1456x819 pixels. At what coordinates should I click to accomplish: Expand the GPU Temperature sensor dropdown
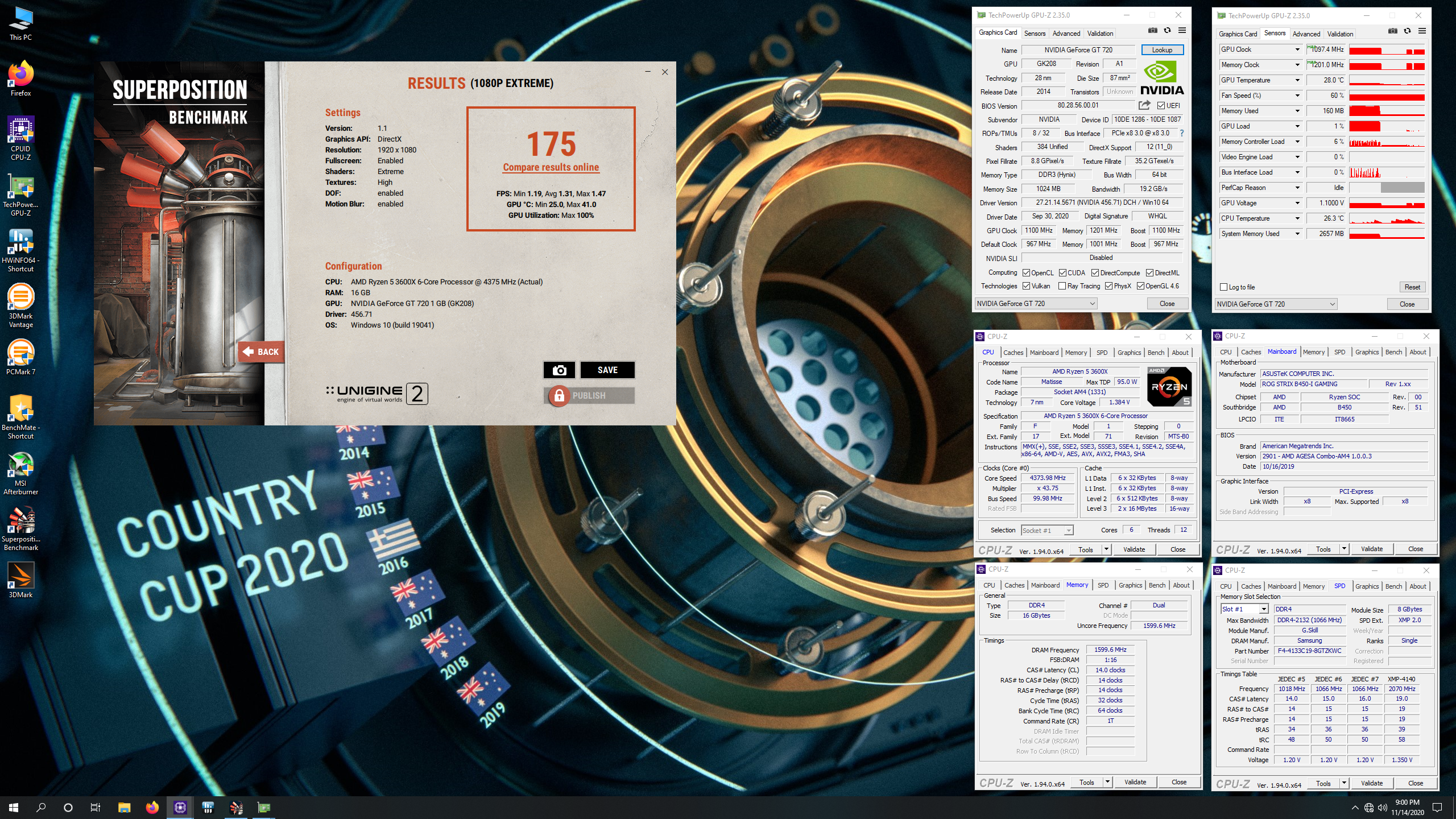tap(1297, 80)
